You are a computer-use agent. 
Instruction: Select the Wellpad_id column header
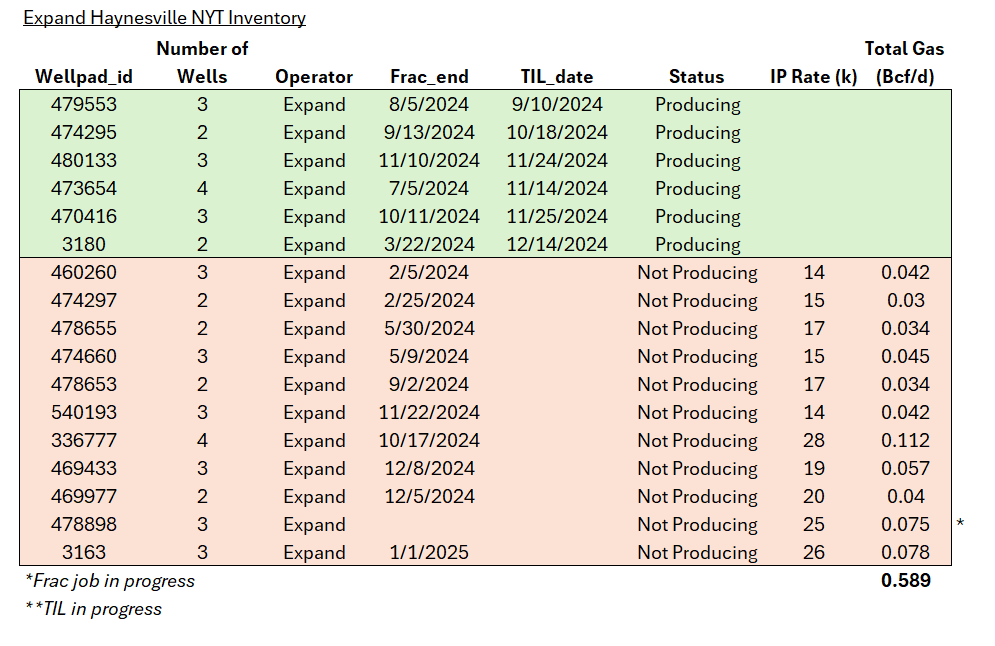click(x=84, y=77)
